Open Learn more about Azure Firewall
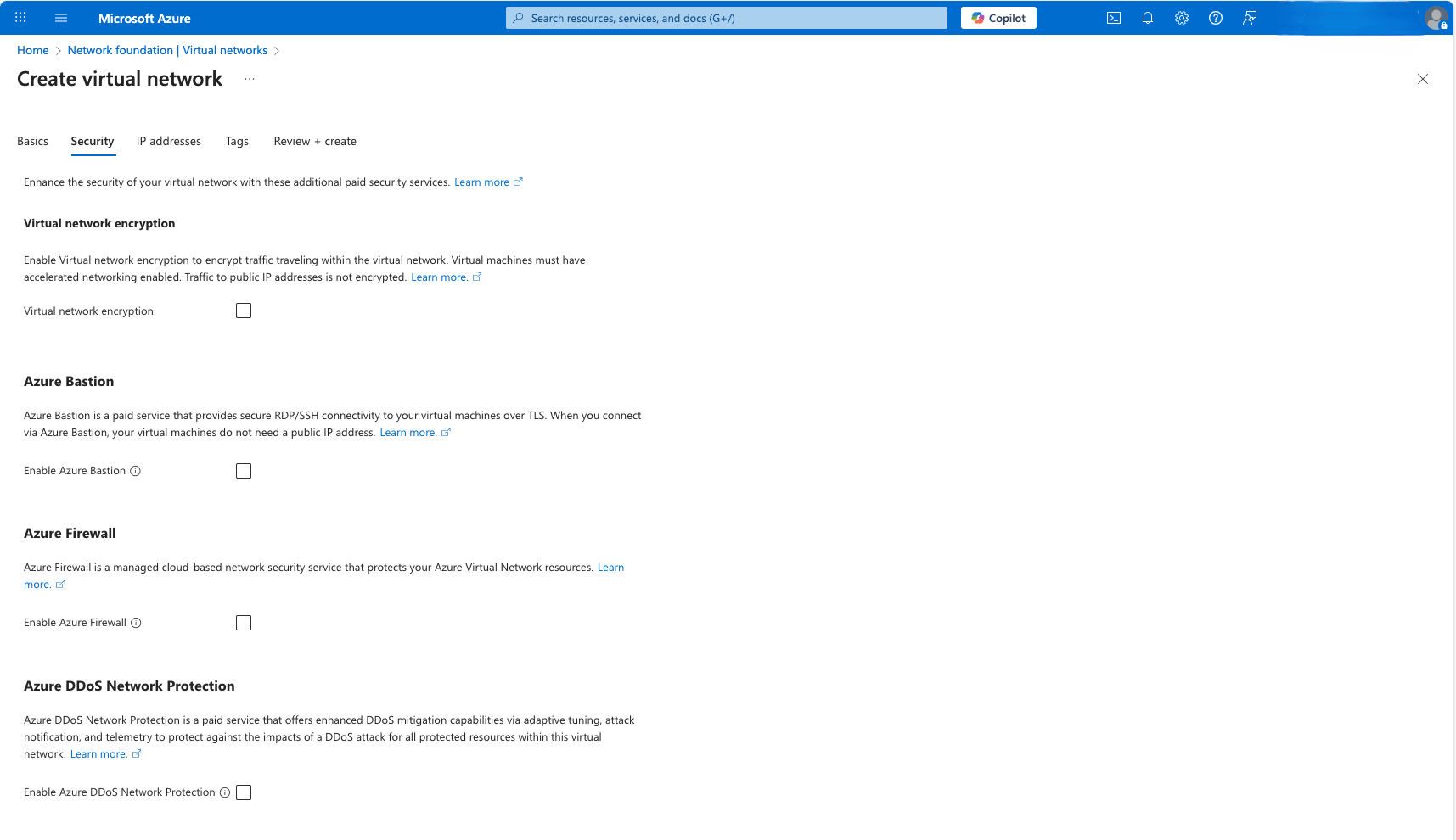 [x=611, y=567]
